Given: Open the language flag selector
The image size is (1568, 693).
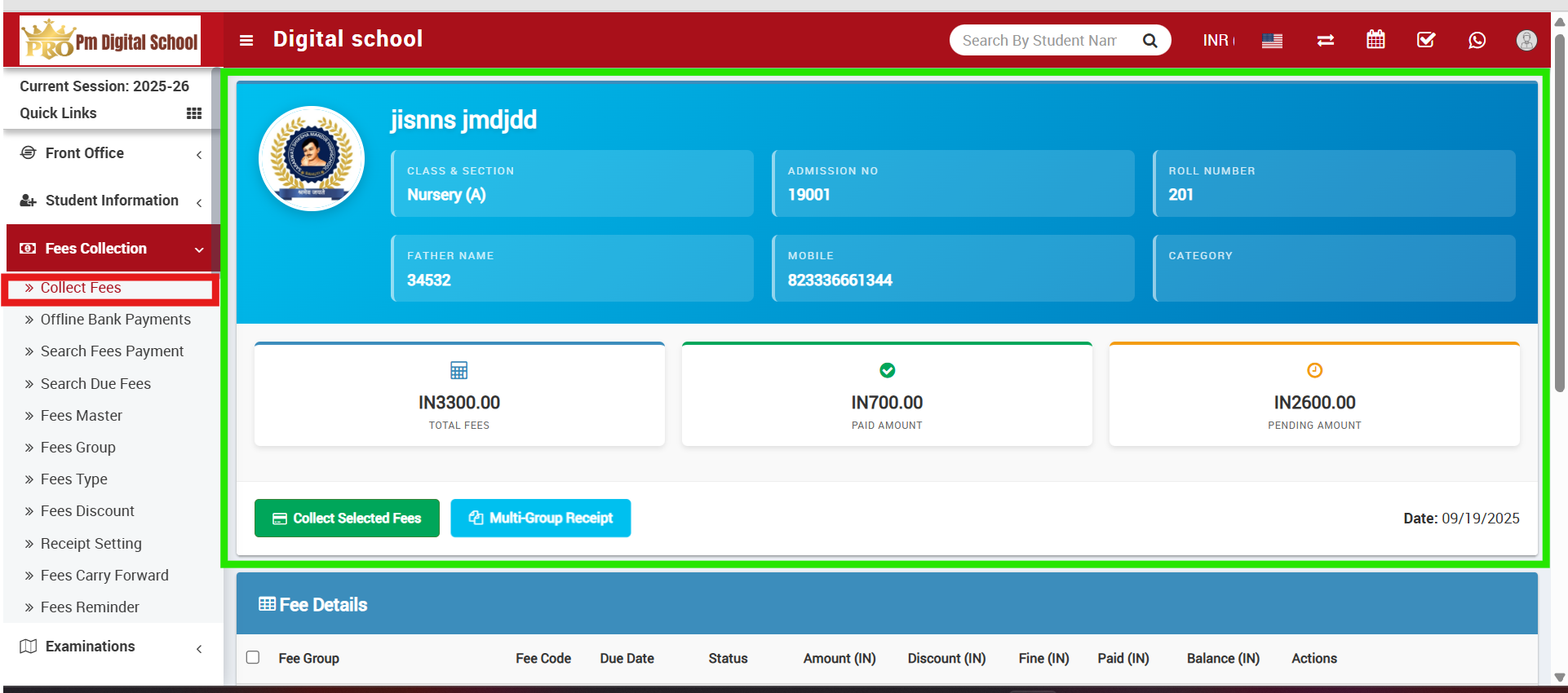Looking at the screenshot, I should point(1272,41).
